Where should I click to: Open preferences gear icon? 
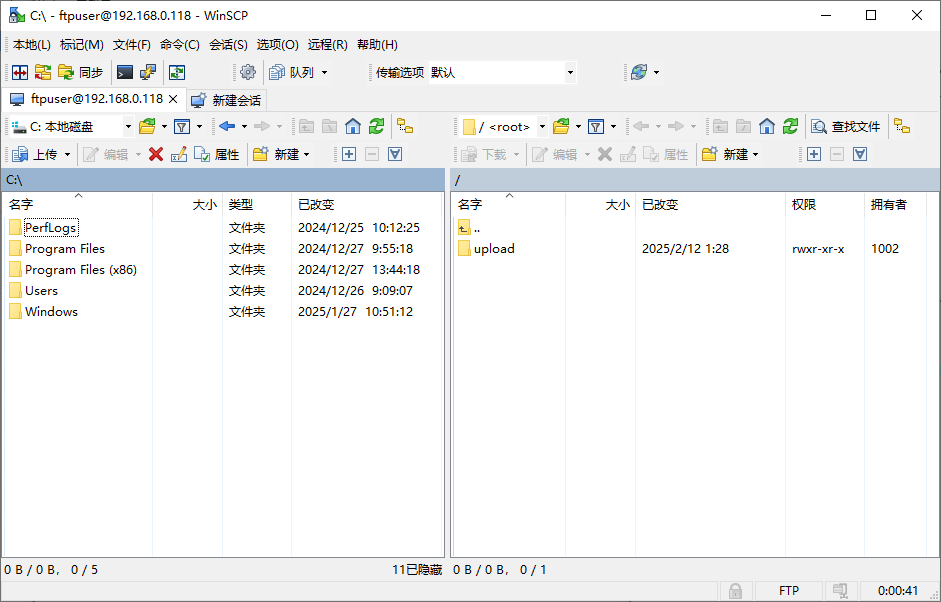248,73
